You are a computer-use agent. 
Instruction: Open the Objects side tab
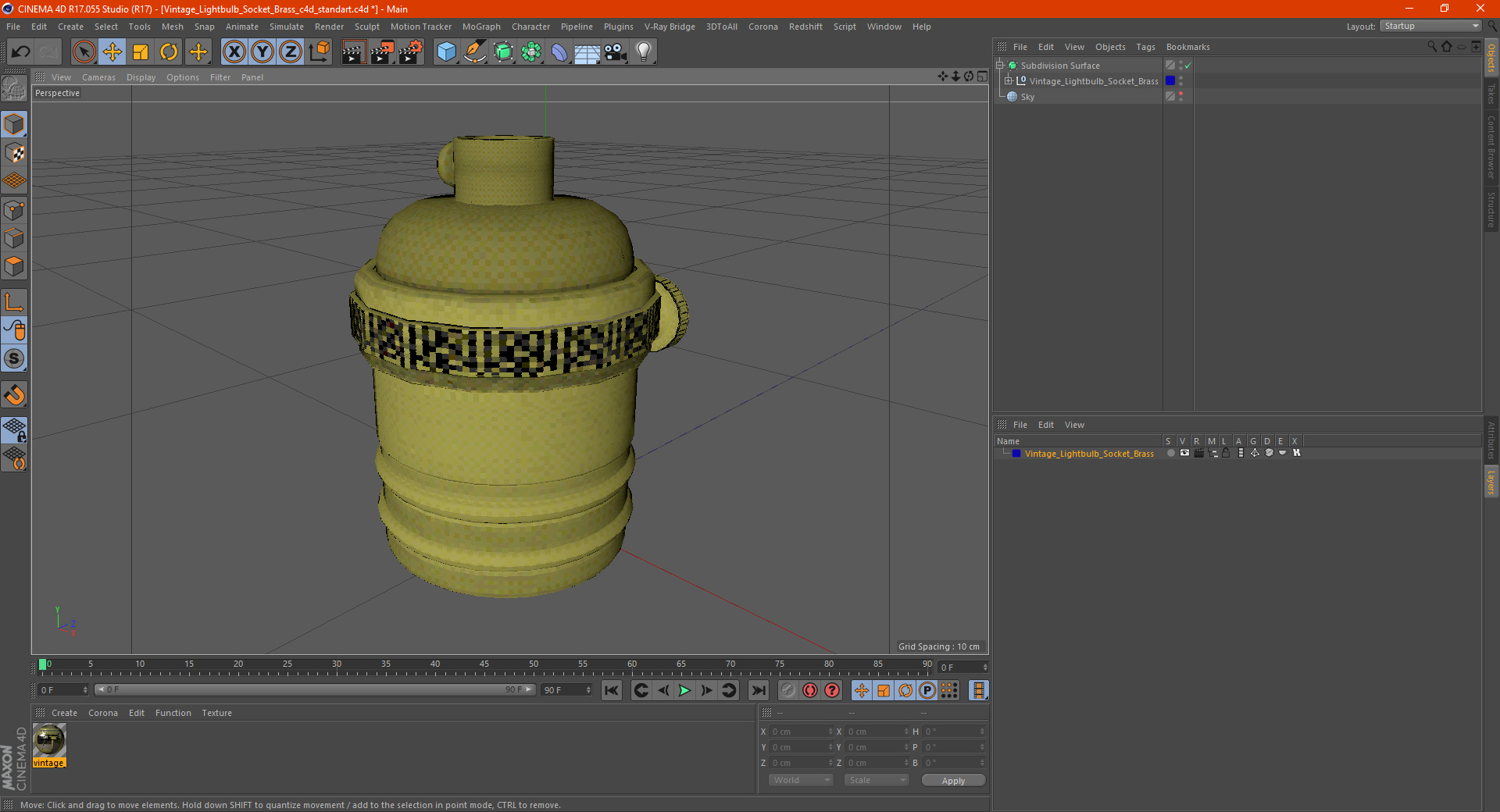pos(1491,59)
